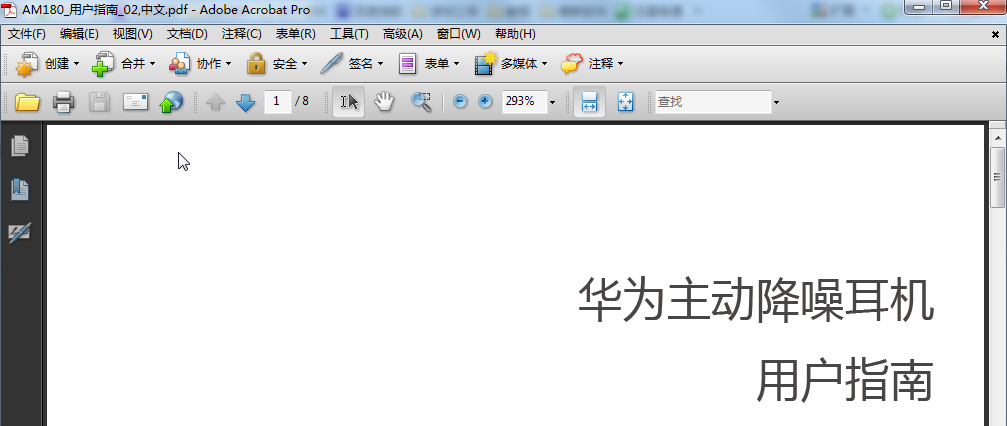The width and height of the screenshot is (1007, 426).
Task: Click the vertical scrollbar up arrow
Action: pos(998,138)
